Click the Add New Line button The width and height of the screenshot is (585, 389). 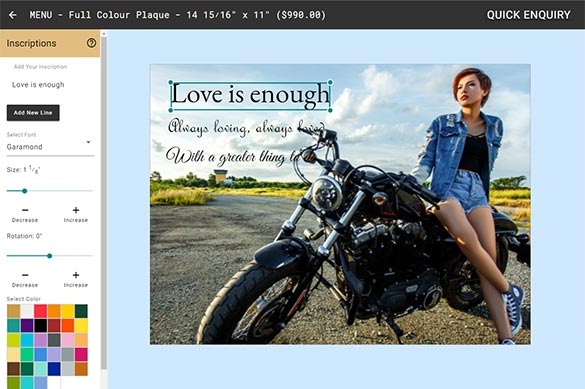(33, 113)
